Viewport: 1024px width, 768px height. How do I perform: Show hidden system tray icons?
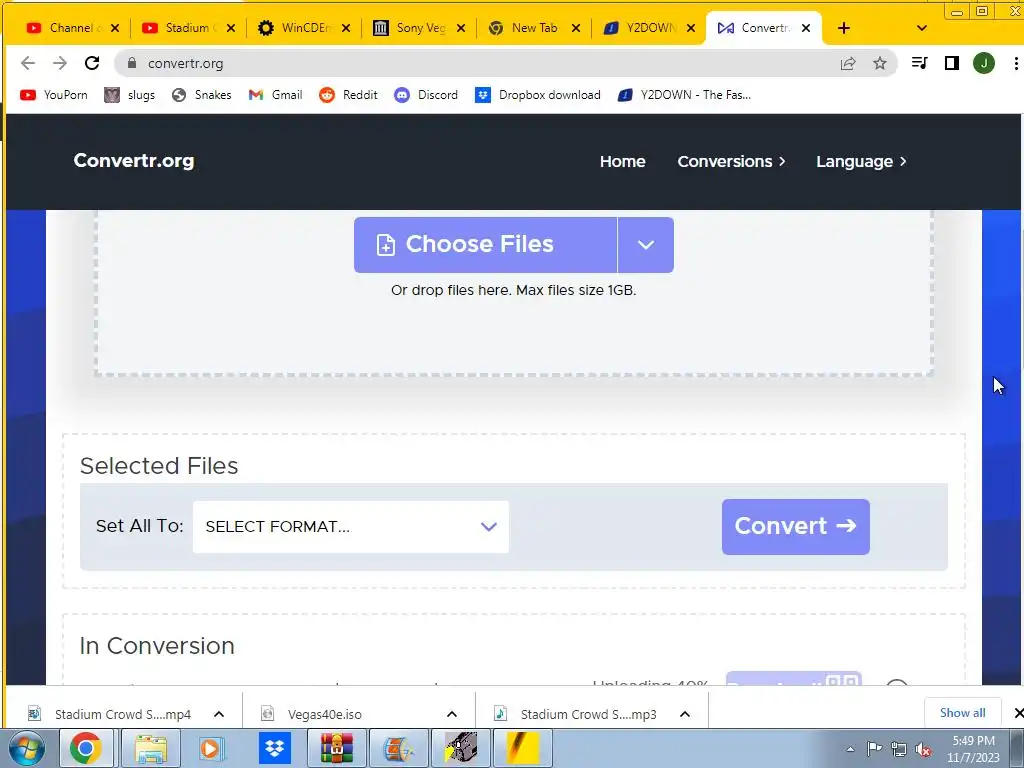coord(850,749)
